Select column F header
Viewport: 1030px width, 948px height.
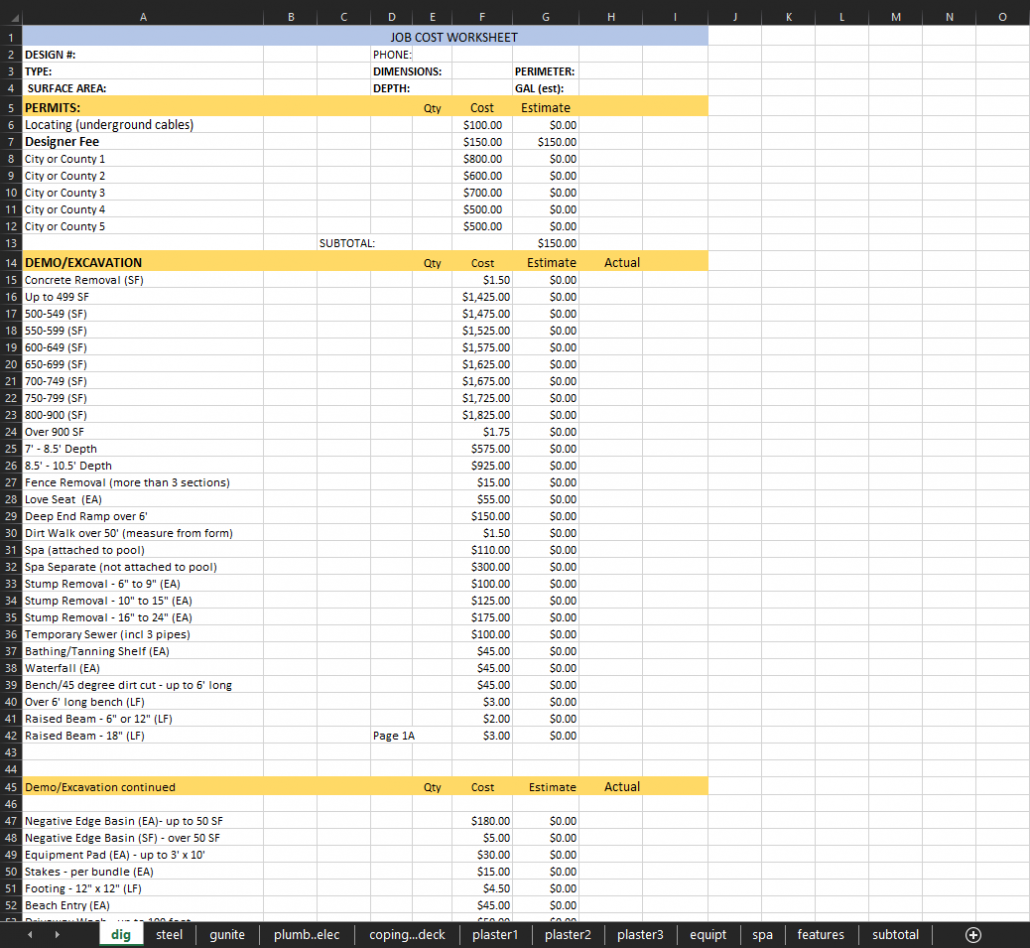tap(482, 17)
